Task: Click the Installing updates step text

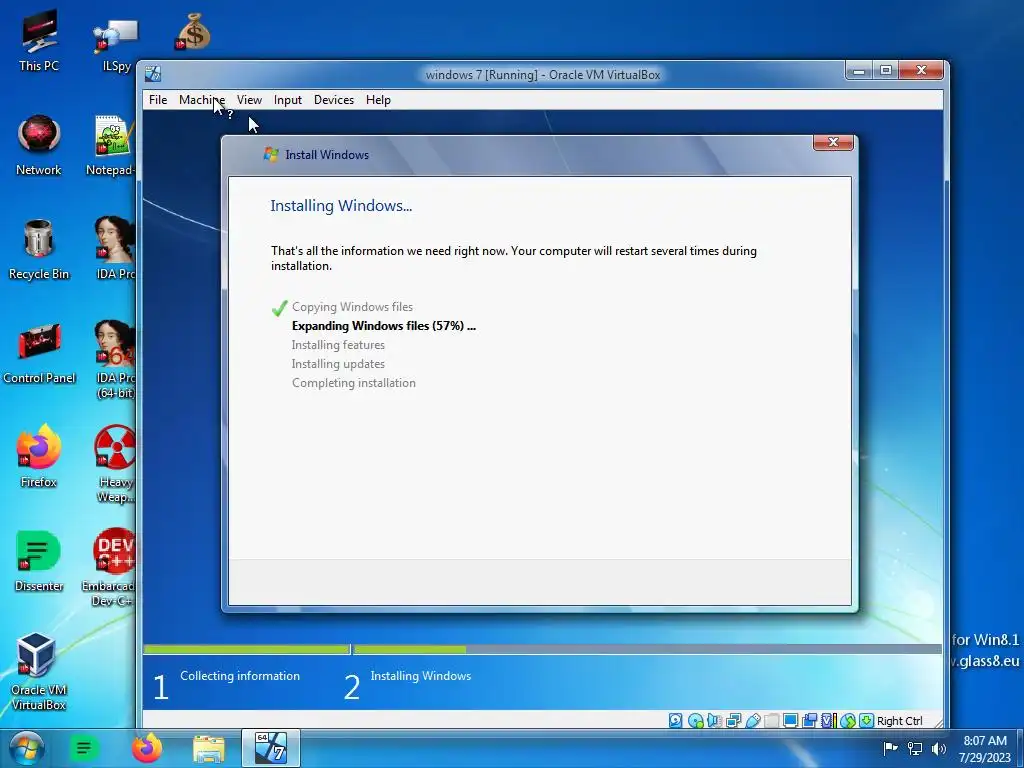Action: 338,364
